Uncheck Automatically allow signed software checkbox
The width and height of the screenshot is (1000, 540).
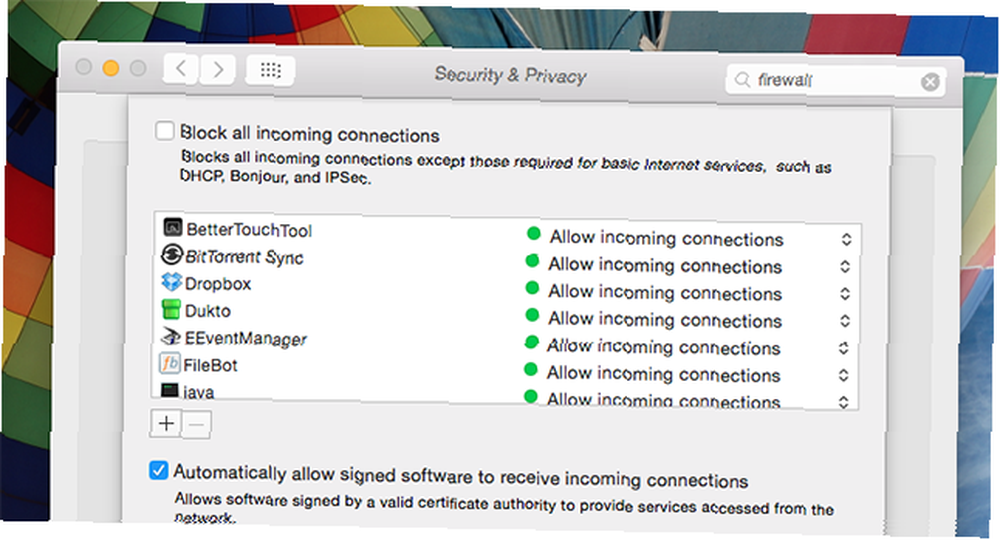click(x=159, y=471)
